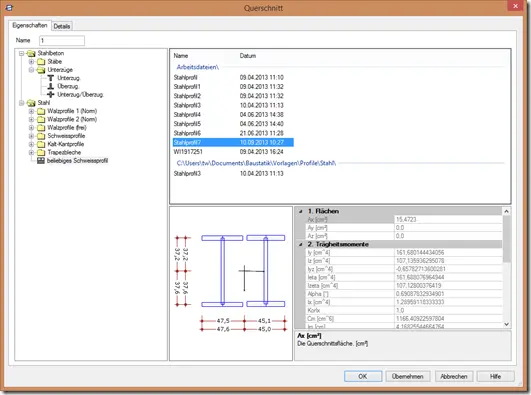Collapse the 2. Trägheitsmomente property group
This screenshot has width=531, height=395.
[300, 245]
